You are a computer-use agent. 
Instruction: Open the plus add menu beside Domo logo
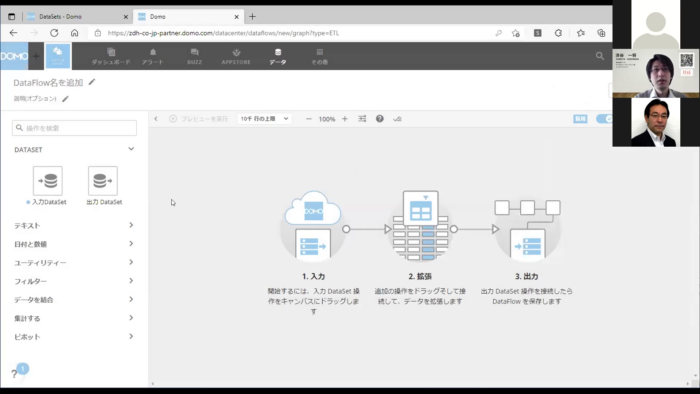[36, 56]
